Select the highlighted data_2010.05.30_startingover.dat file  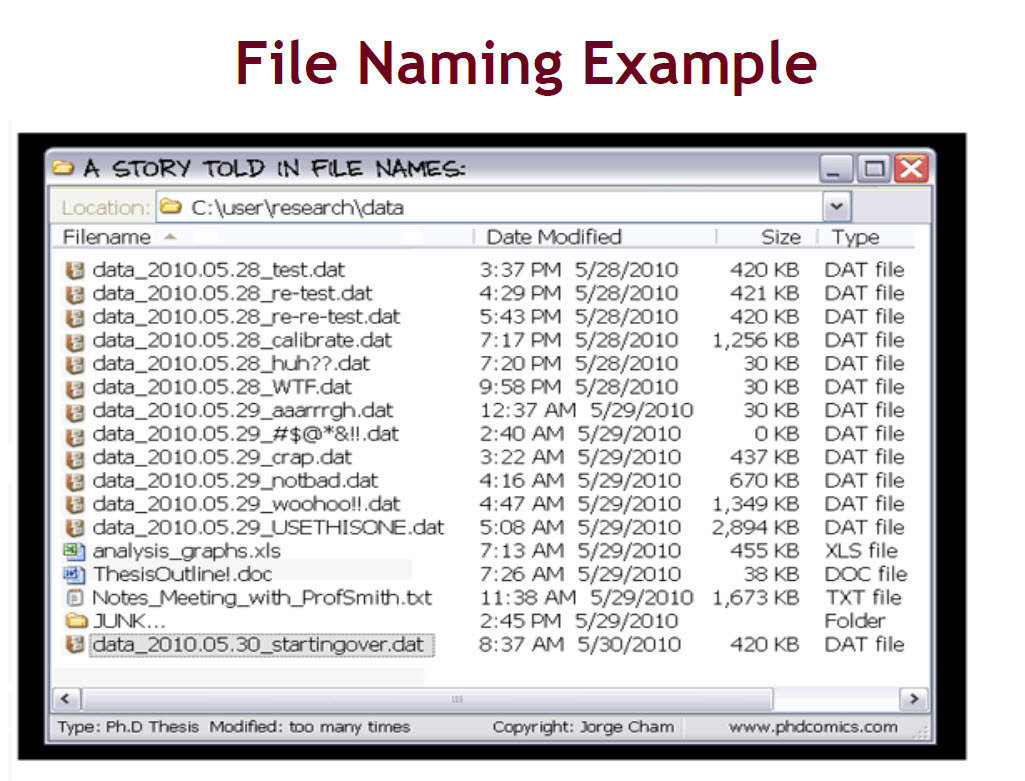click(x=261, y=645)
